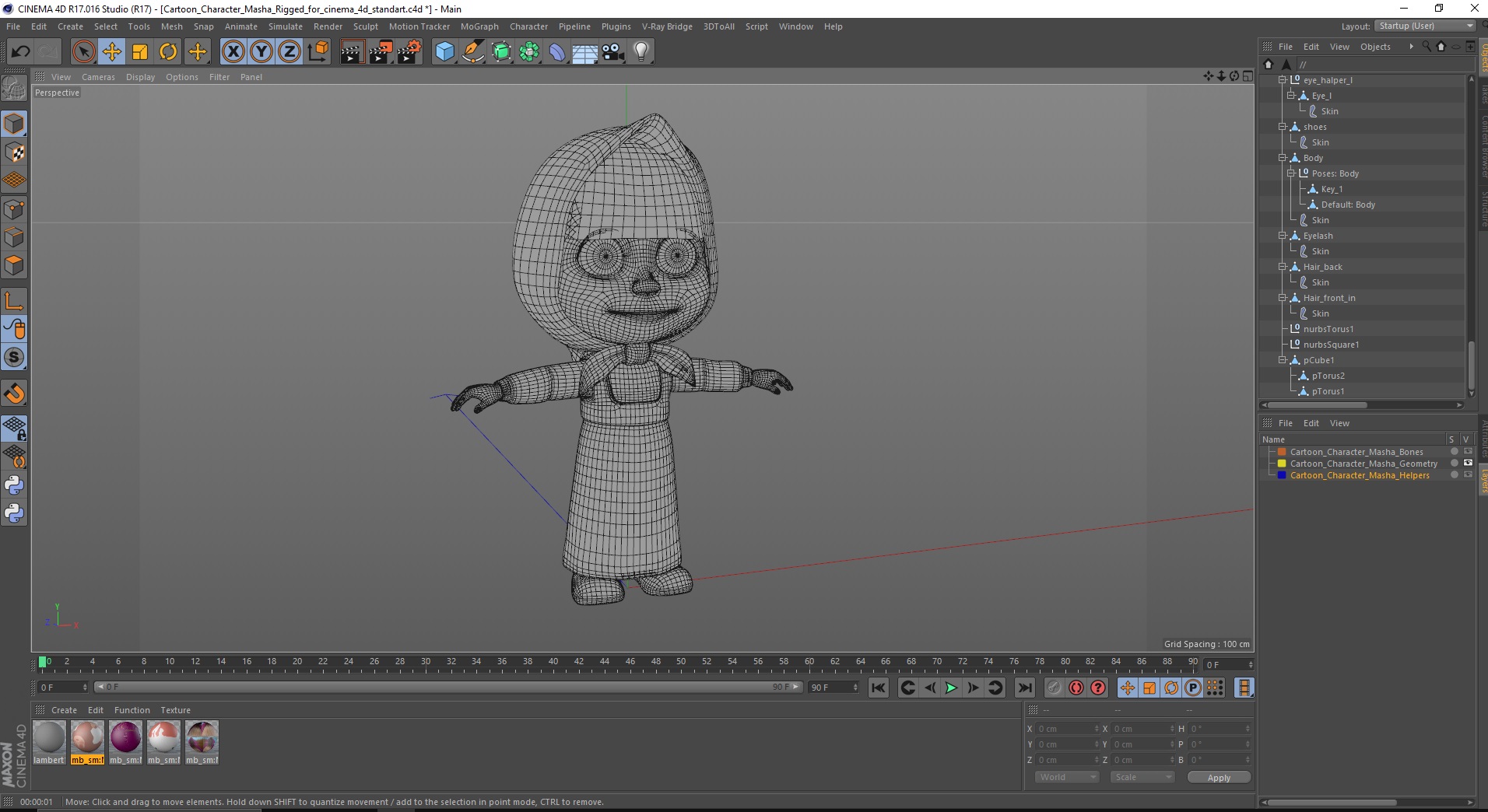
Task: Collapse the Hair_back tree node
Action: (x=1282, y=267)
